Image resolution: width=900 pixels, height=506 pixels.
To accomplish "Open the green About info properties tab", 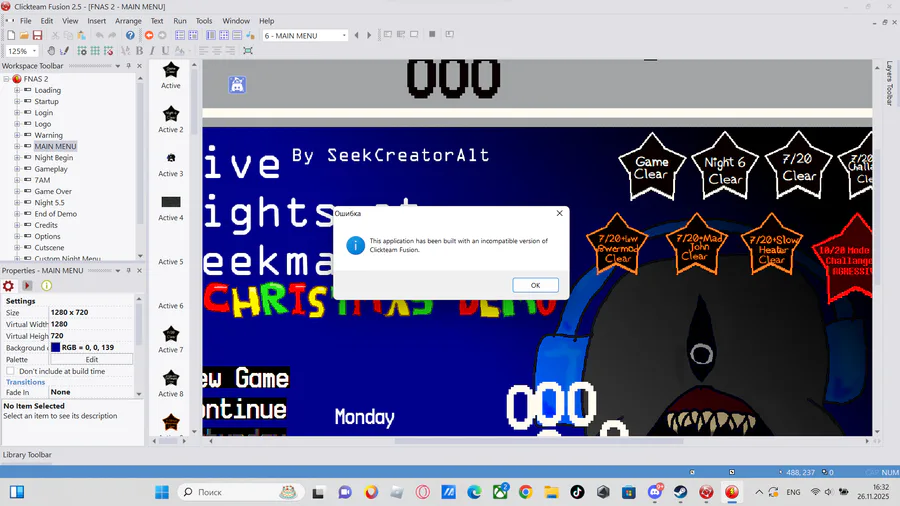I will [46, 286].
